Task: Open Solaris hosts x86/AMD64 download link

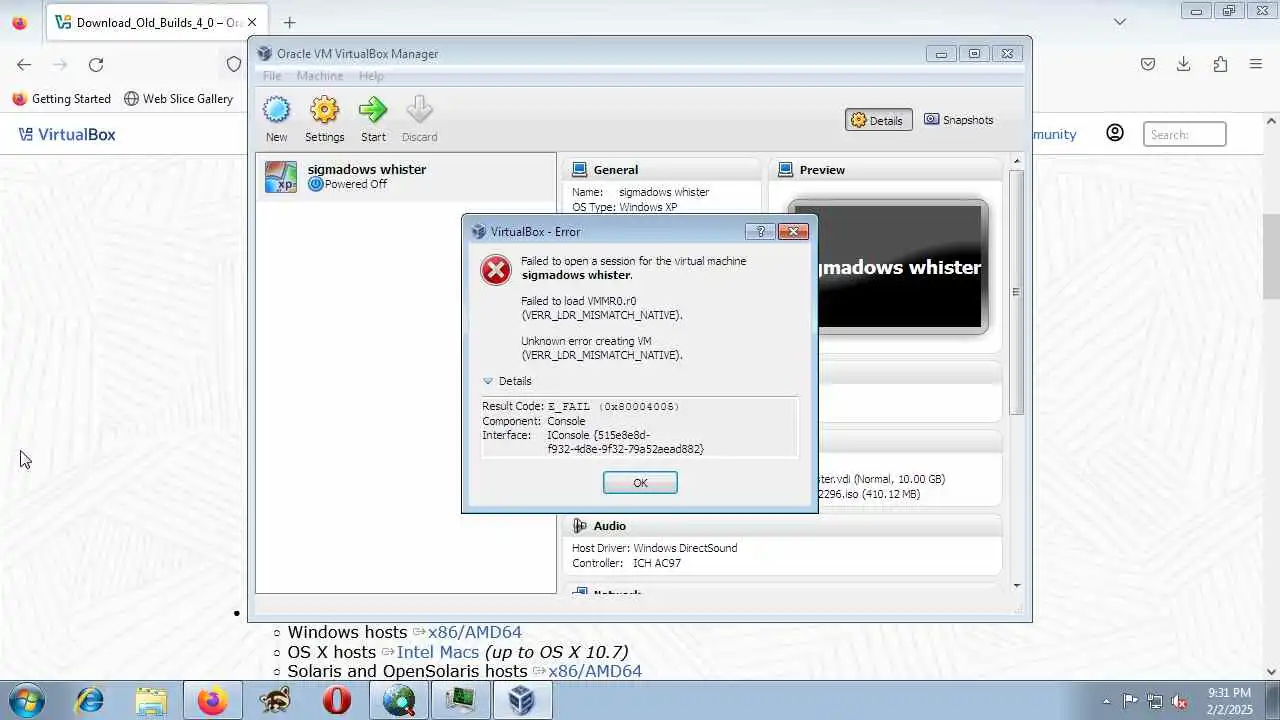Action: [595, 672]
